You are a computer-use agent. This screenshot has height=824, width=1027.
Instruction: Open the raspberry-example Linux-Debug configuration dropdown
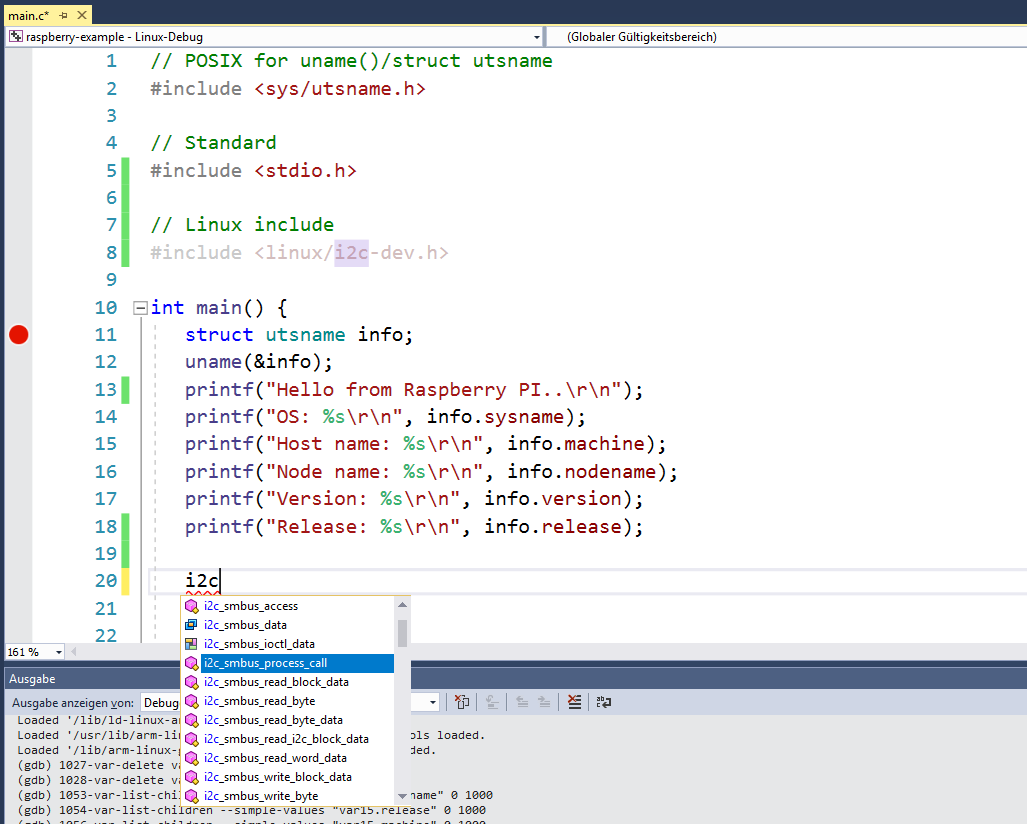(x=537, y=36)
